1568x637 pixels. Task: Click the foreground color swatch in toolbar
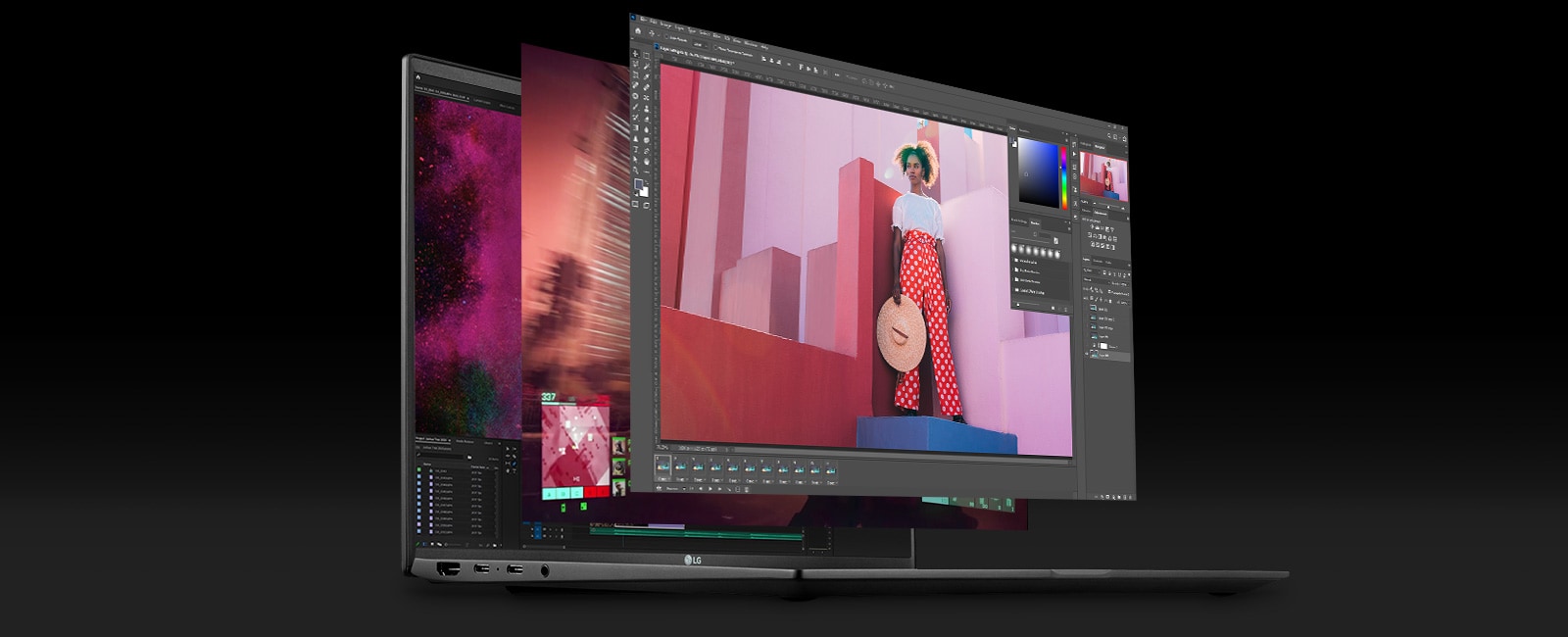click(637, 183)
